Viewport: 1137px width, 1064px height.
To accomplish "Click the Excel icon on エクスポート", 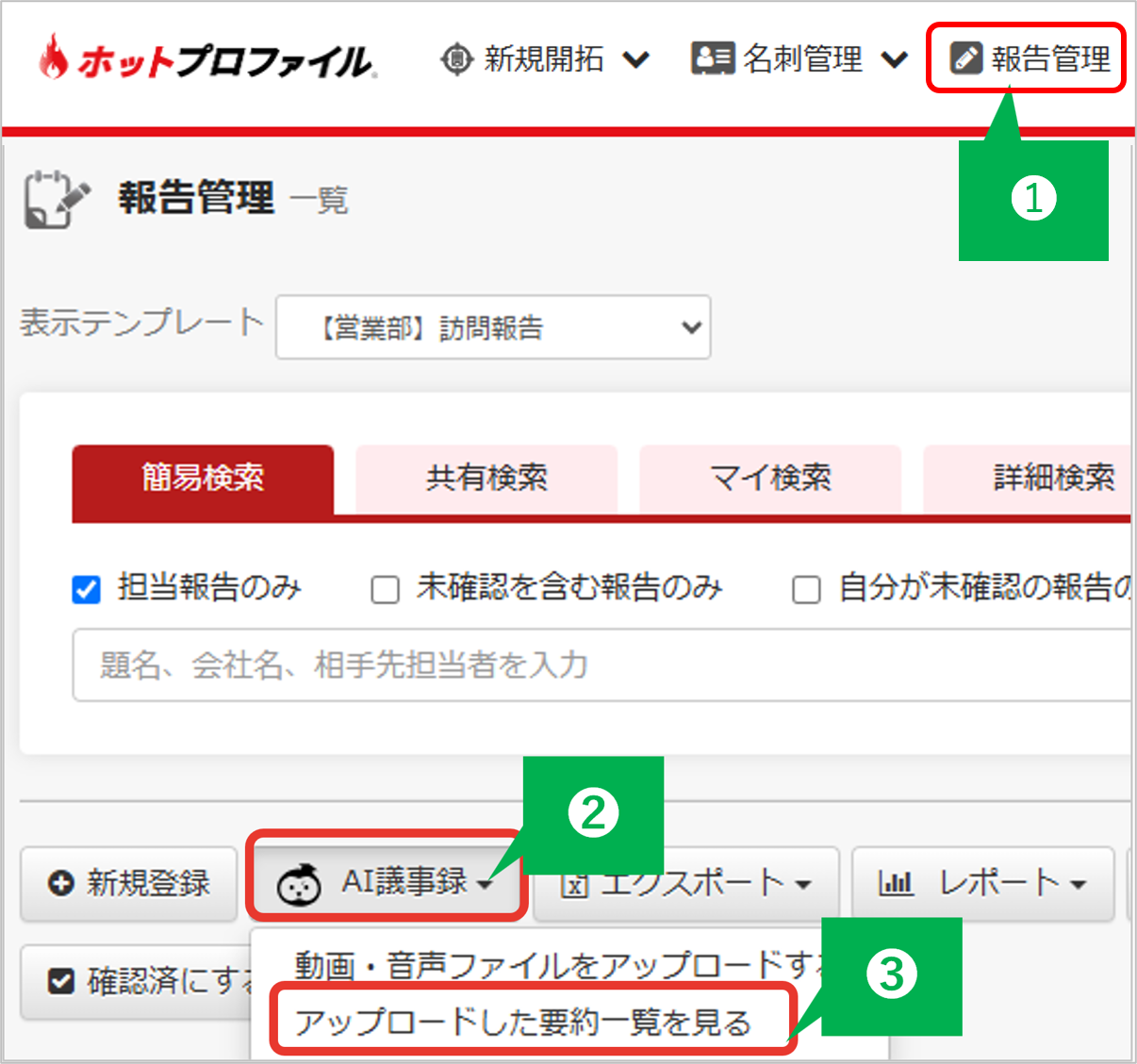I will (575, 885).
